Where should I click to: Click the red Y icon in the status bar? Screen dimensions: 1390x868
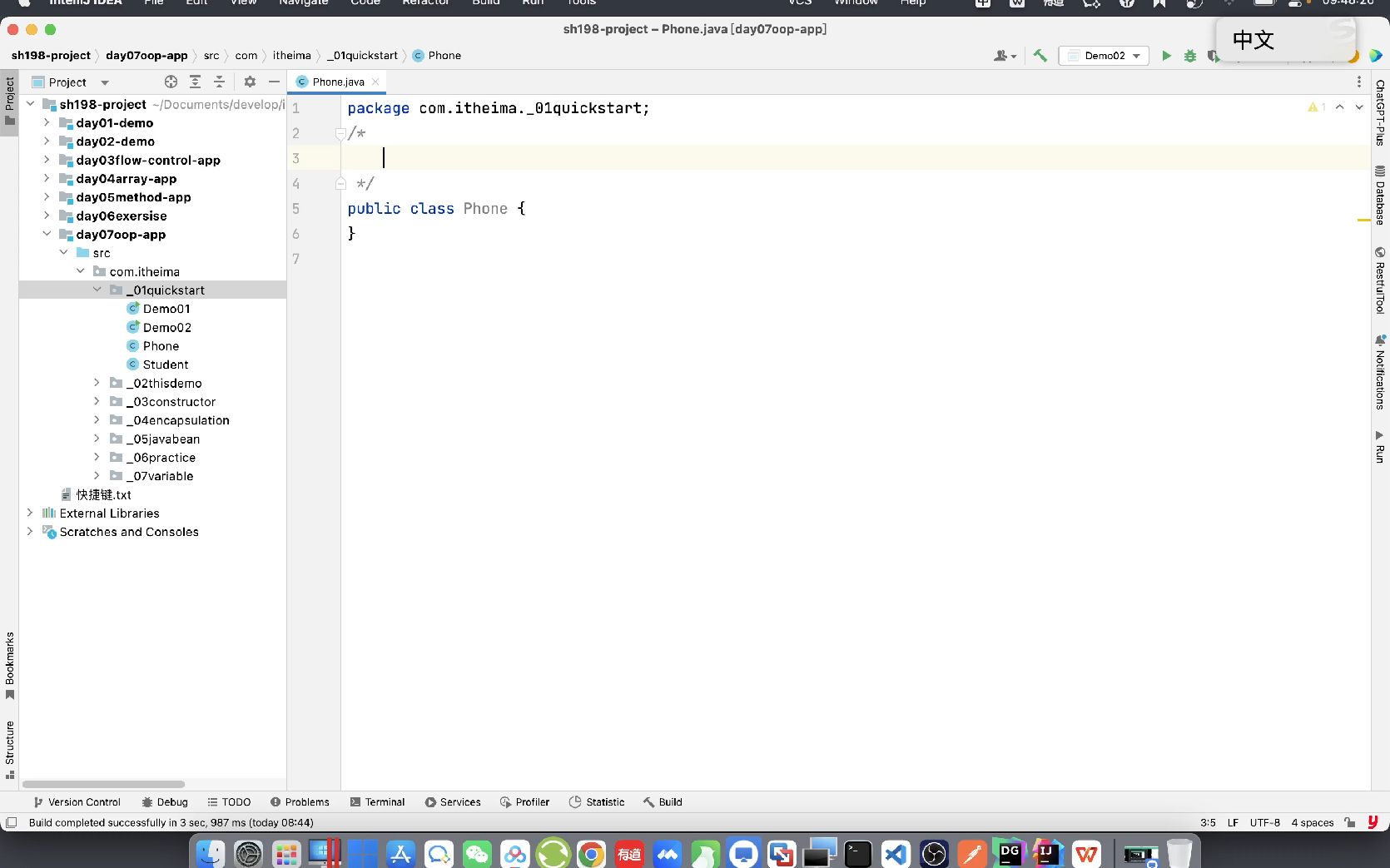(x=1373, y=822)
